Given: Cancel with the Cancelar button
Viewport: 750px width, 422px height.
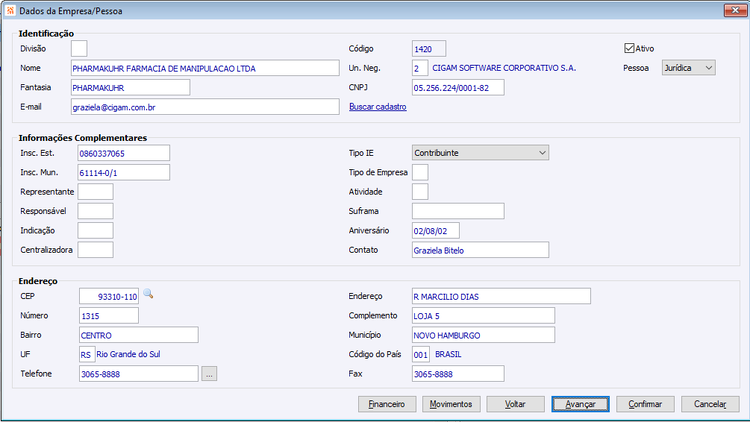Looking at the screenshot, I should coord(710,404).
